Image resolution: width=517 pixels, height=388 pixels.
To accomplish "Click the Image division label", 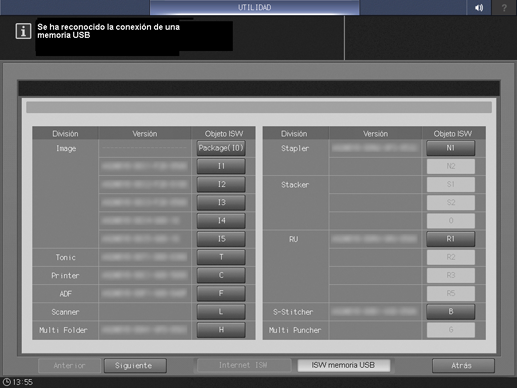I will pos(66,149).
